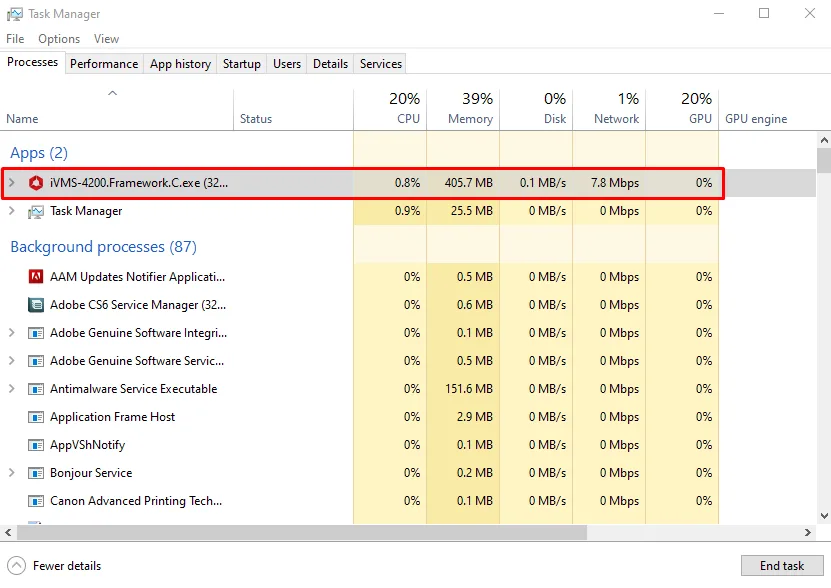
Task: Click the horizontal scrollbar thumb
Action: coord(302,532)
